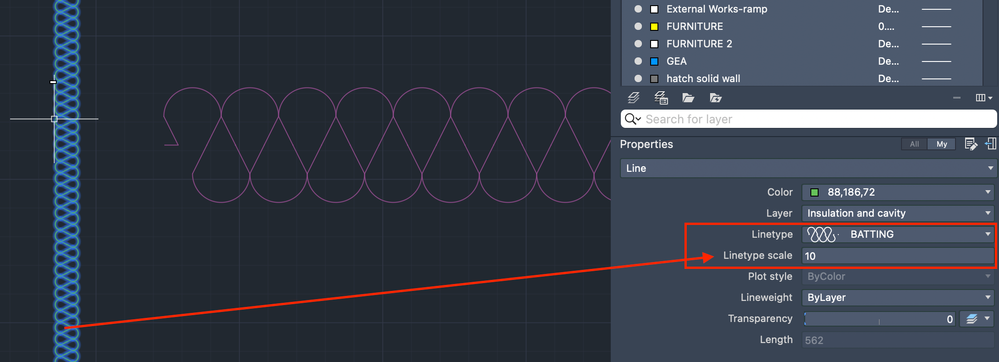
Task: Toggle visibility dot of FURNITURE 2 layer
Action: tap(638, 44)
